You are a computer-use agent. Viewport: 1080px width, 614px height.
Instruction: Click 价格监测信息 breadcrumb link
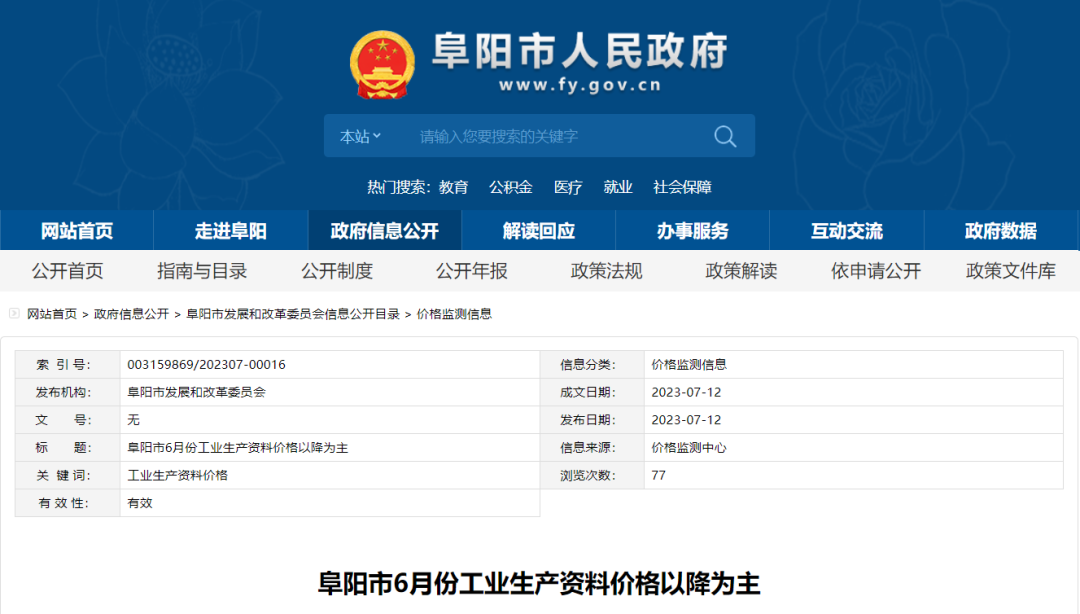click(x=454, y=314)
